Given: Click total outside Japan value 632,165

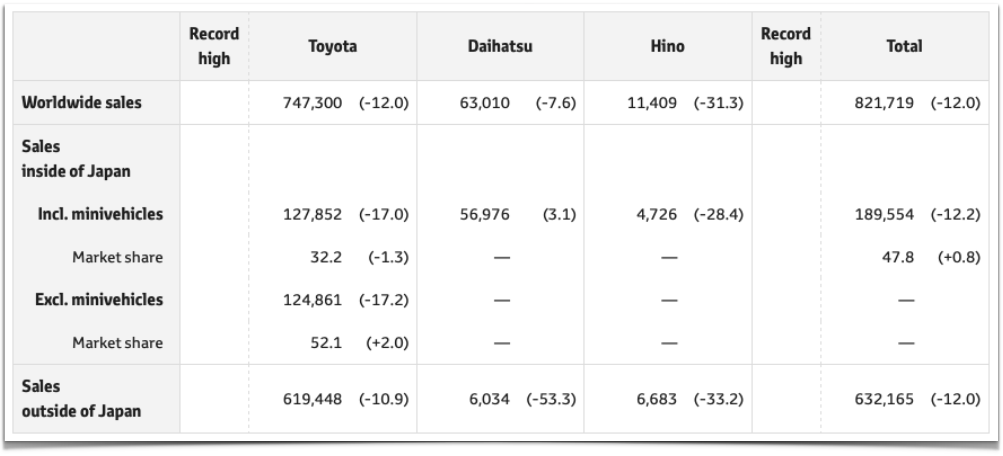Looking at the screenshot, I should click(x=884, y=399).
